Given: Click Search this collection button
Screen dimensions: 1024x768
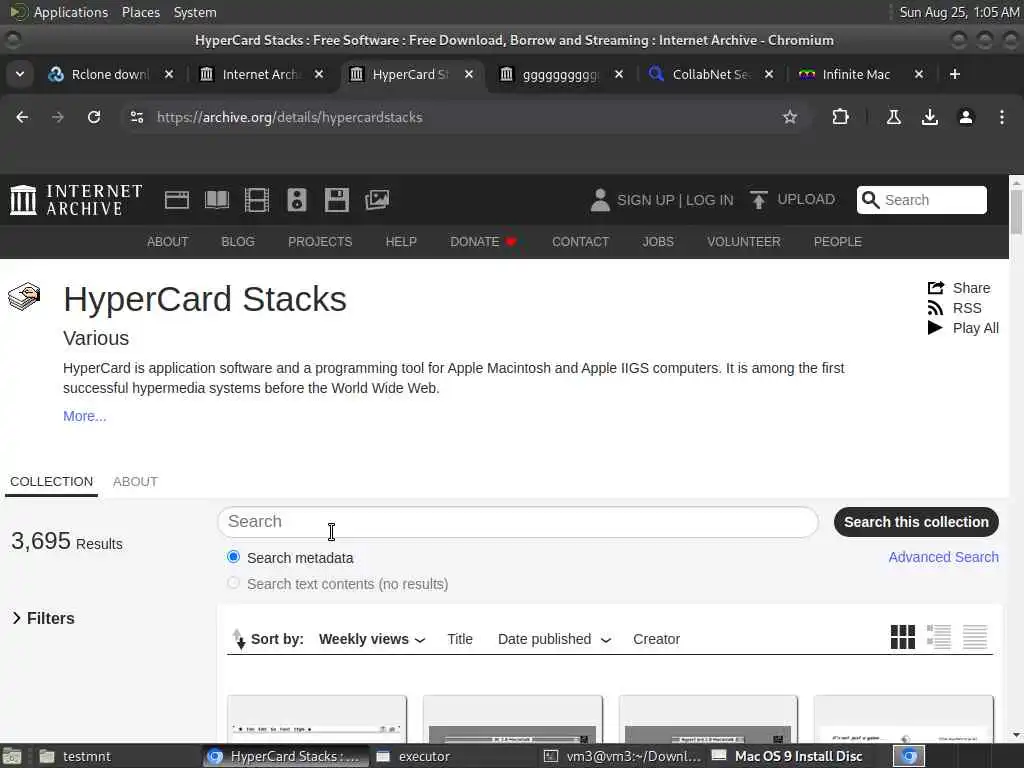Looking at the screenshot, I should [916, 522].
